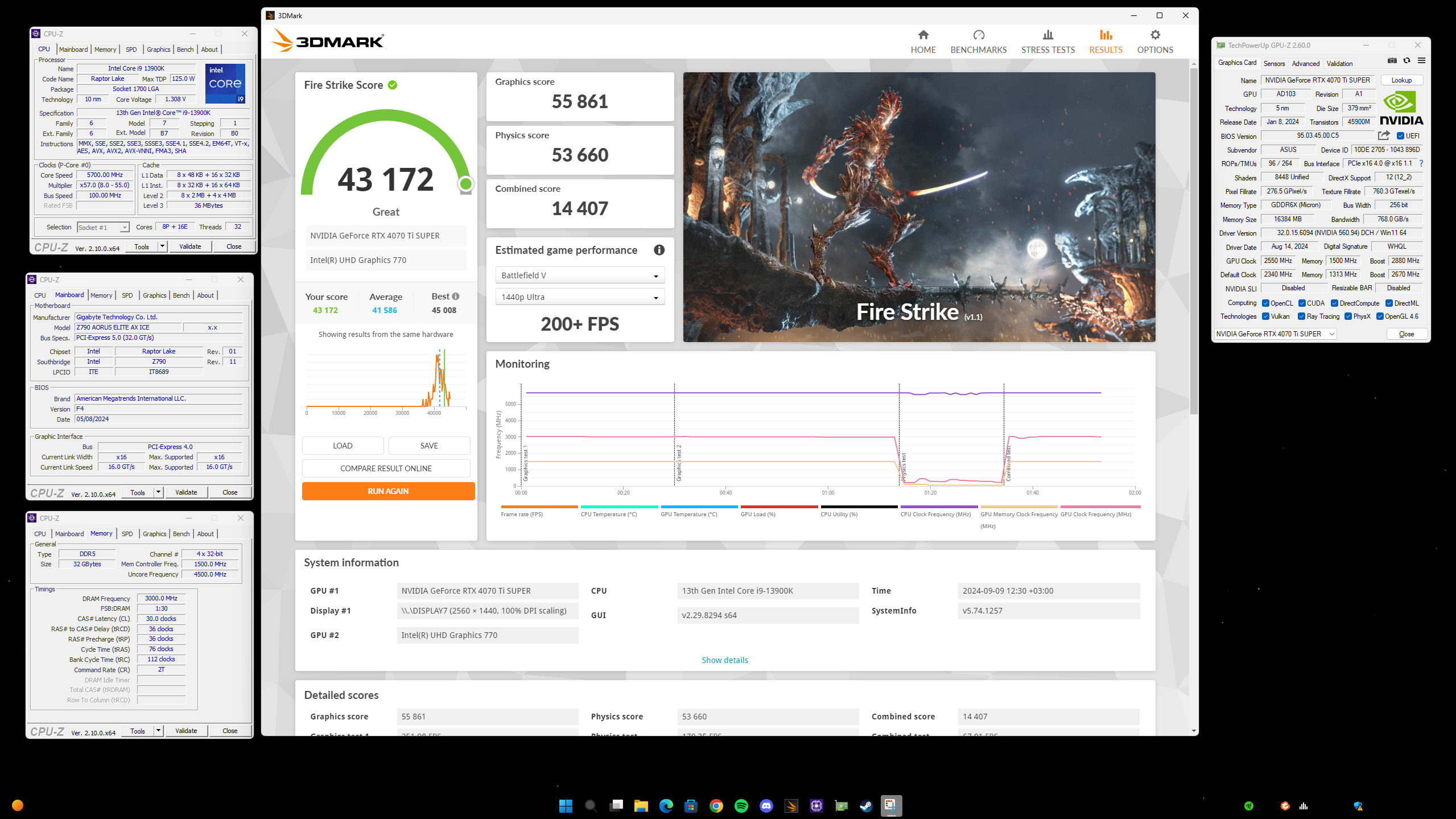1456x819 pixels.
Task: Go to 3DMark HOME page
Action: pos(923,42)
